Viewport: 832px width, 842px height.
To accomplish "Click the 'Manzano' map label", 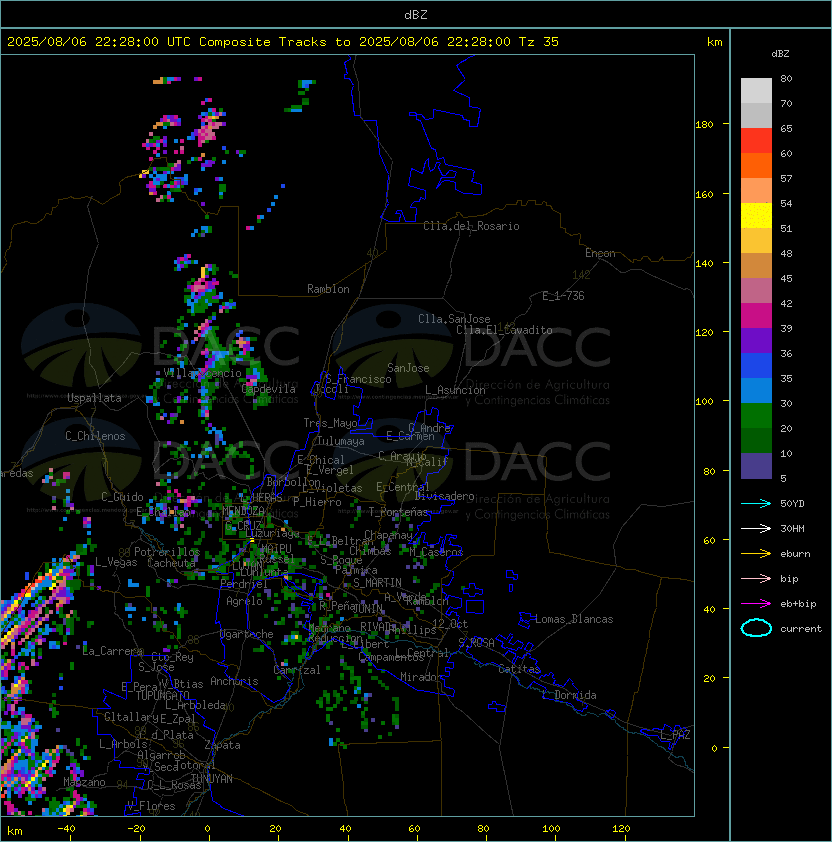I will [84, 782].
